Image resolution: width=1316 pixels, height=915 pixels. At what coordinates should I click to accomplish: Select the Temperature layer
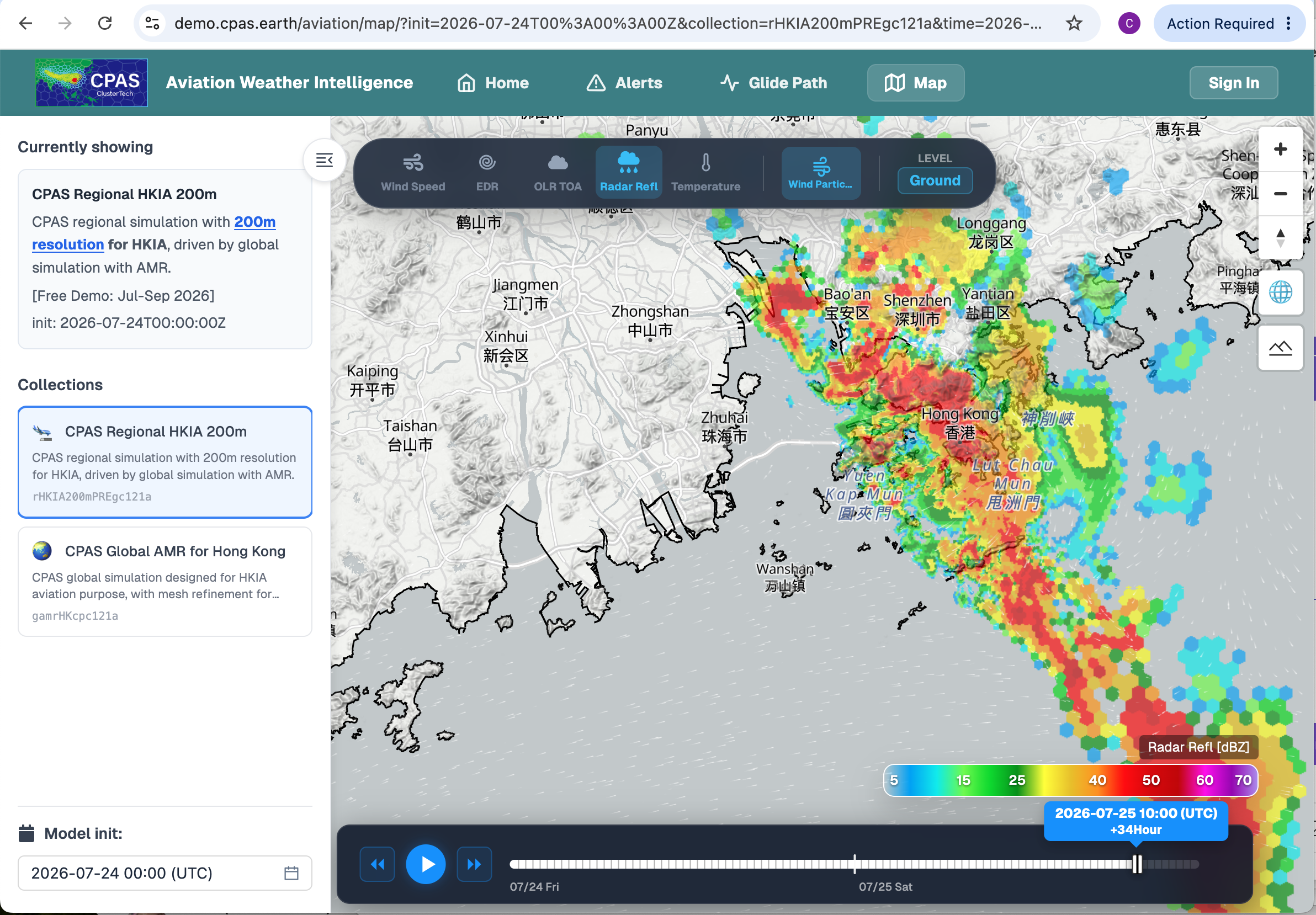pyautogui.click(x=705, y=172)
